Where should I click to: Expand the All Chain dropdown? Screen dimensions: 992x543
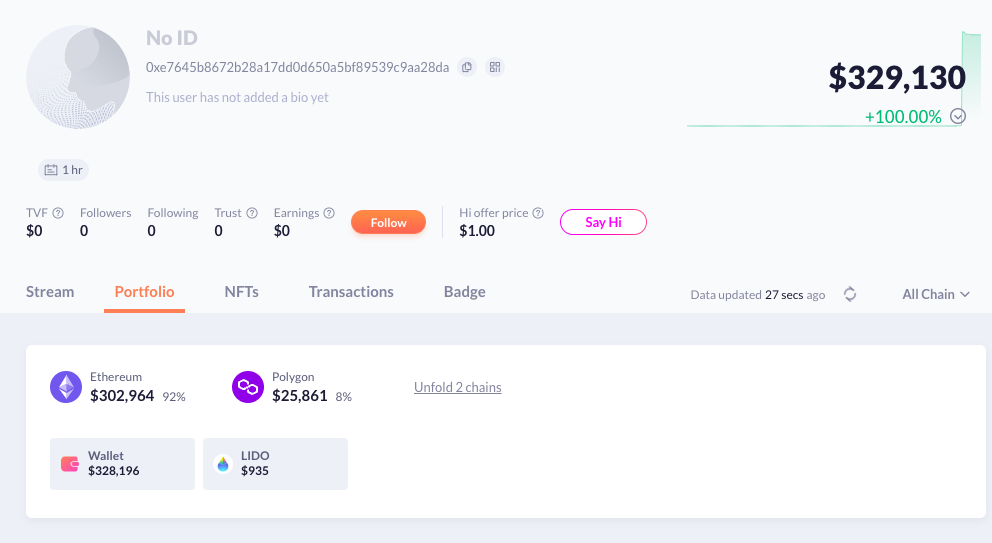[936, 294]
